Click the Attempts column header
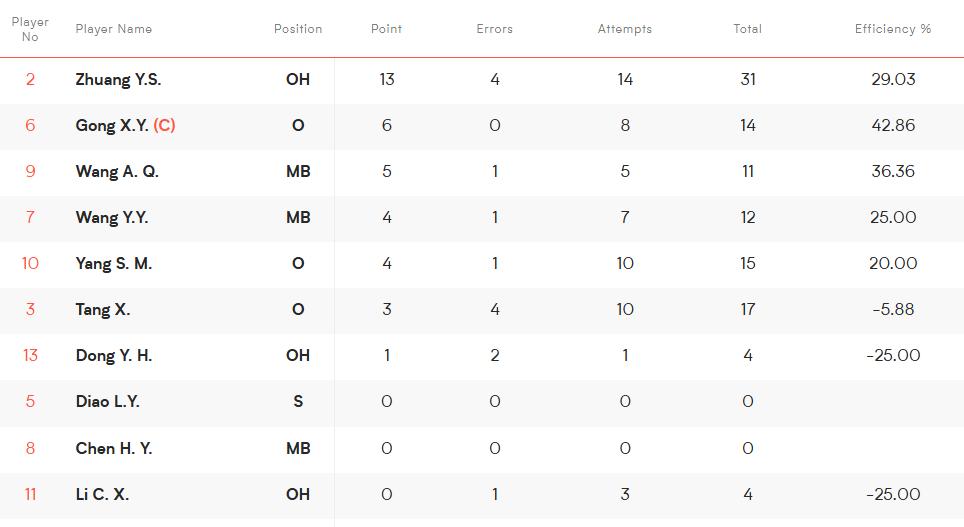The width and height of the screenshot is (964, 527). click(625, 29)
